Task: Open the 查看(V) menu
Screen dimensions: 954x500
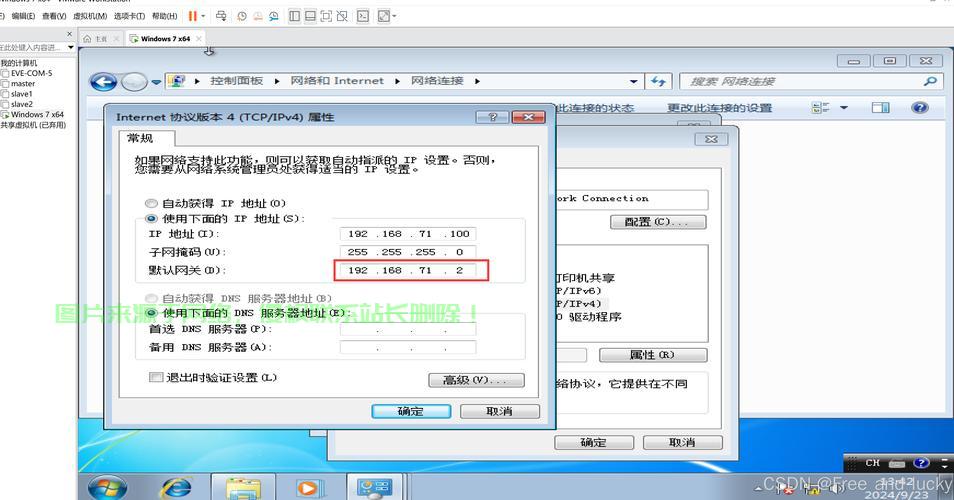Action: pyautogui.click(x=54, y=16)
